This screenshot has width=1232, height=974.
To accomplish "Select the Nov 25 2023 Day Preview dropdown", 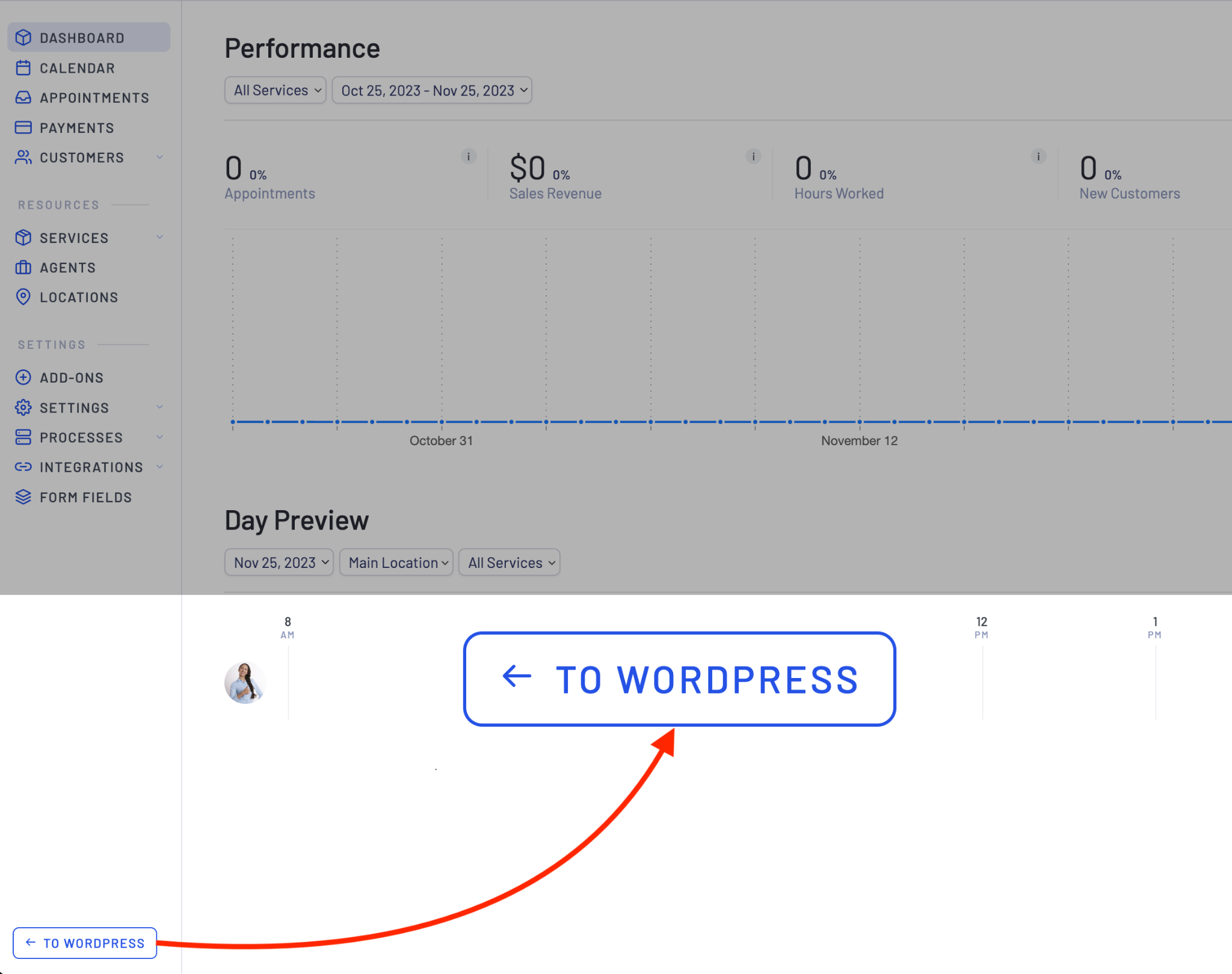I will [x=278, y=563].
